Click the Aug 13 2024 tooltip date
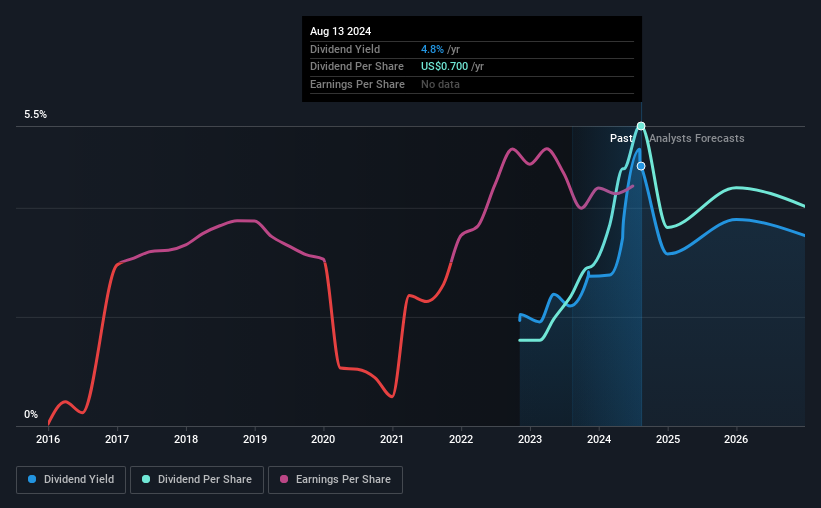The image size is (821, 508). (x=340, y=31)
